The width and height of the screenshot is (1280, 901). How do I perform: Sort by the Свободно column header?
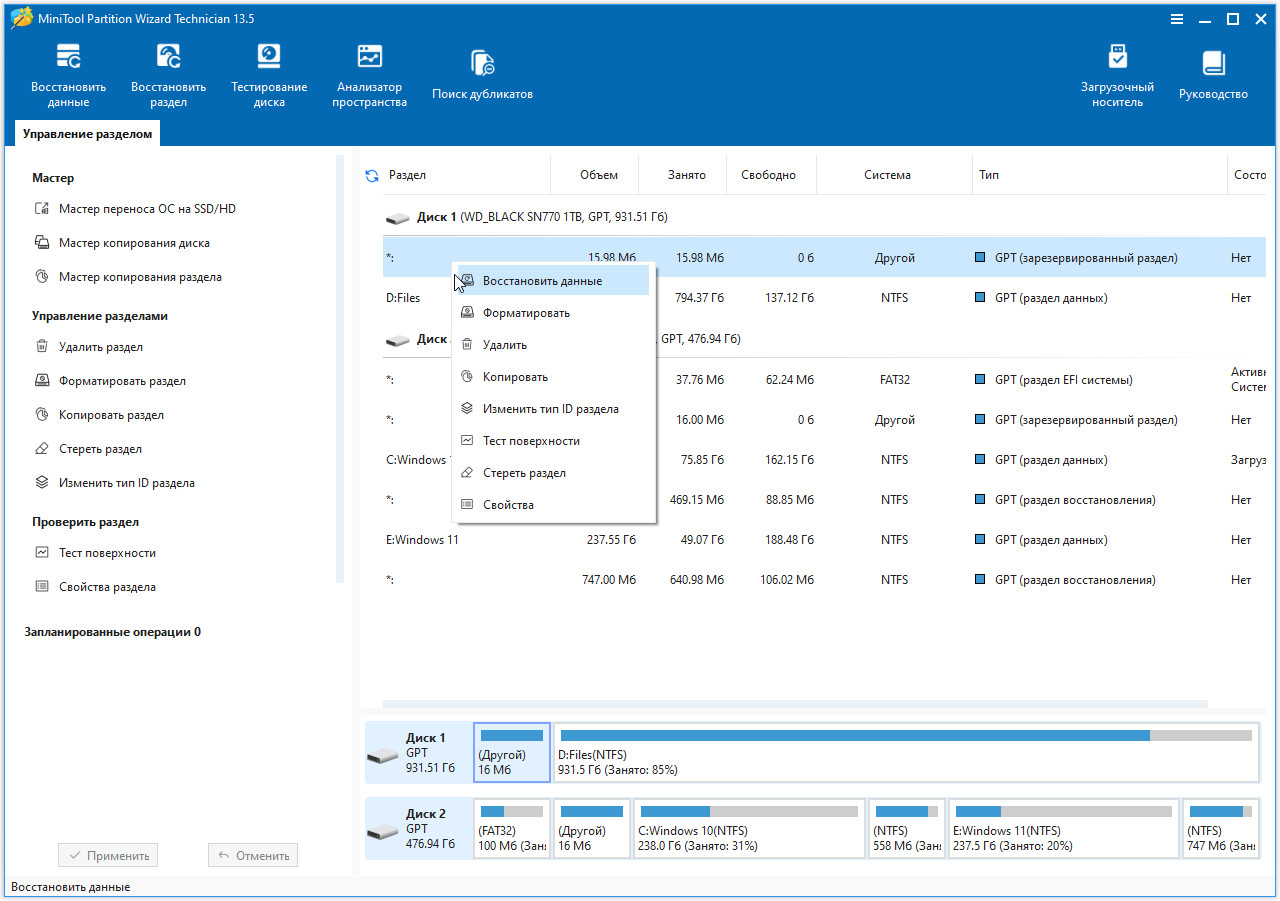pos(768,175)
